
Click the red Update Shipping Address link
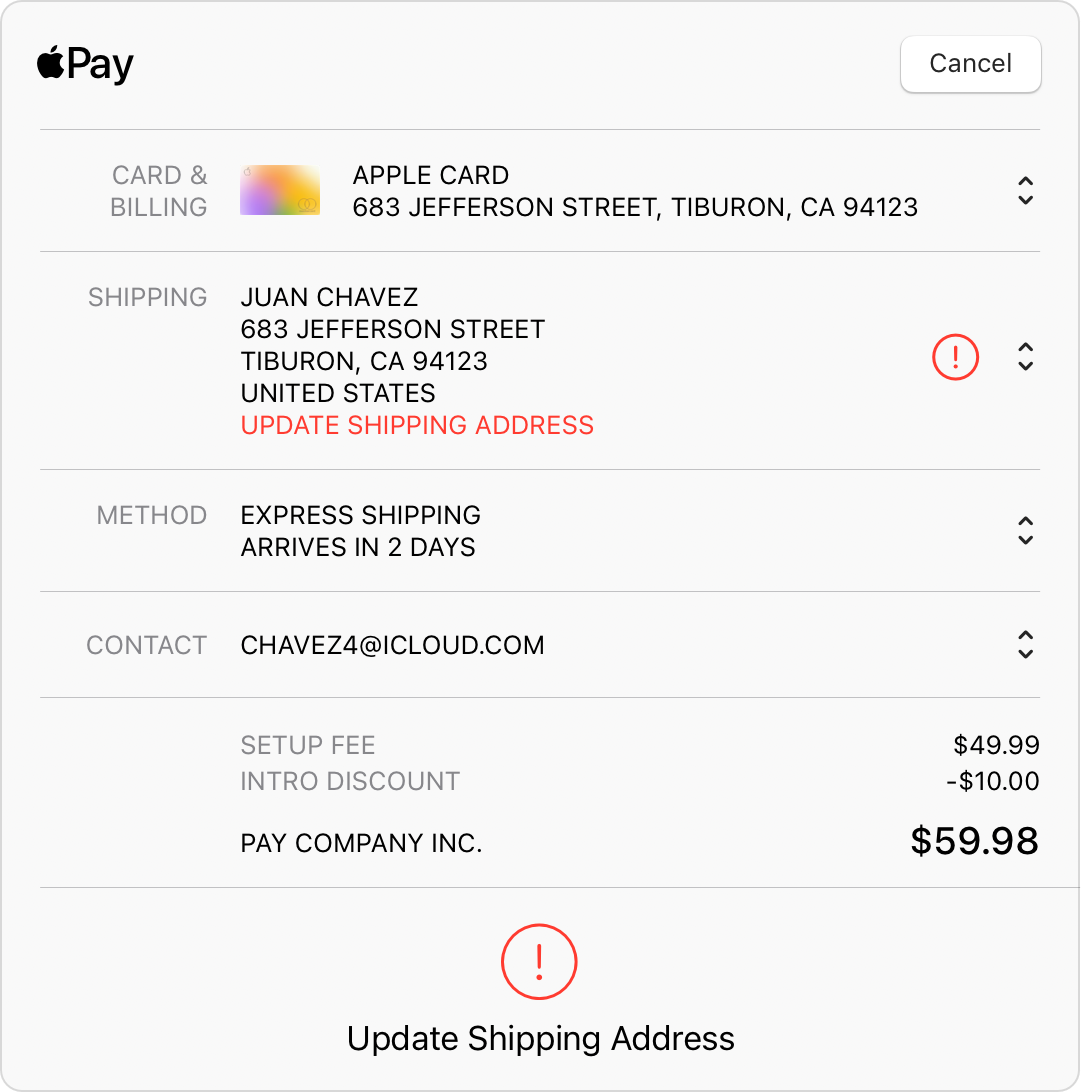(x=417, y=426)
